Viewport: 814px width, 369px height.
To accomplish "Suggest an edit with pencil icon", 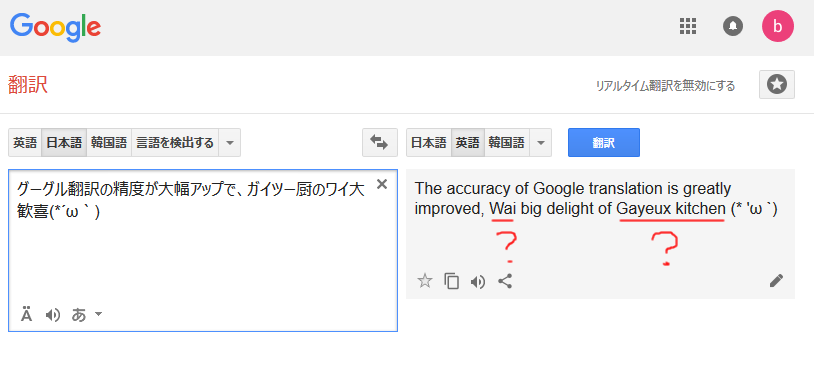I will click(776, 281).
